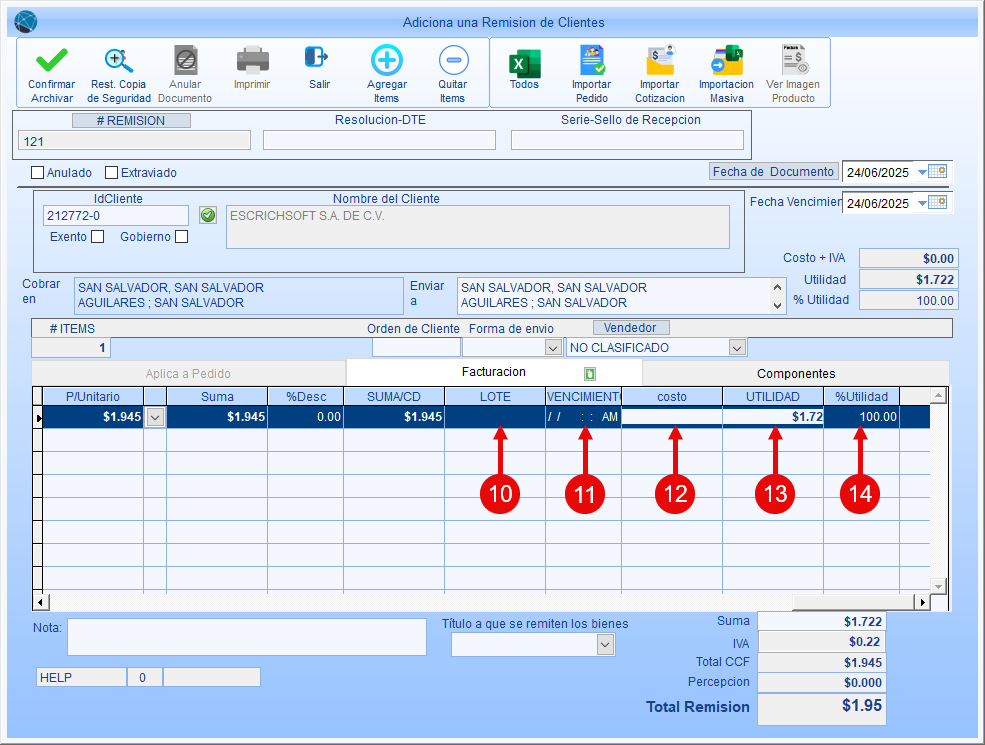Check the Anulado checkbox
Screen dimensions: 985x745
click(38, 172)
